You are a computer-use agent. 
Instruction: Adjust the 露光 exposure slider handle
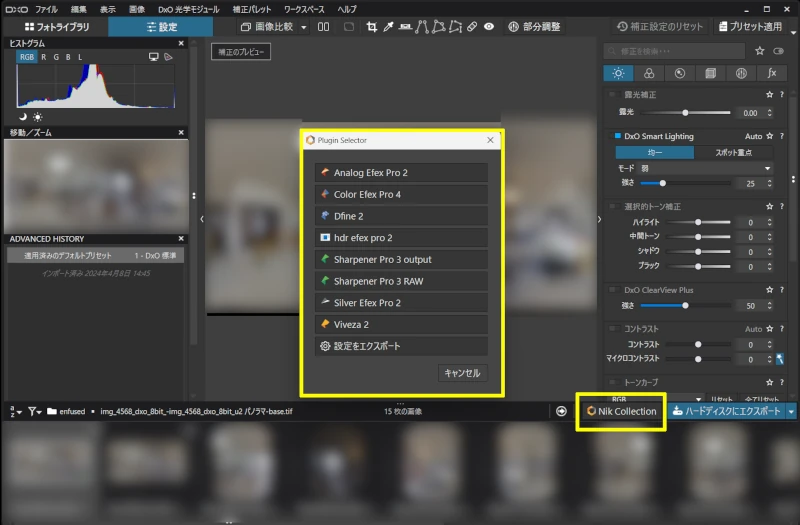(685, 113)
